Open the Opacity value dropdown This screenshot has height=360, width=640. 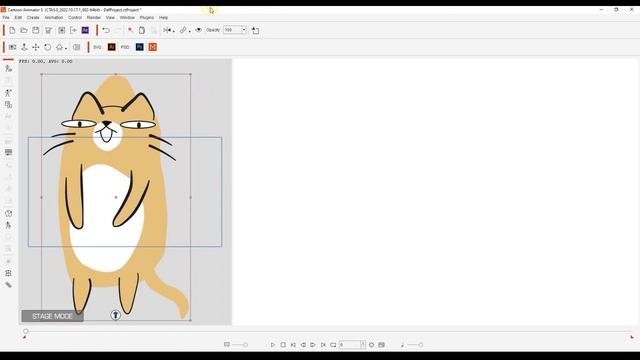[x=244, y=30]
